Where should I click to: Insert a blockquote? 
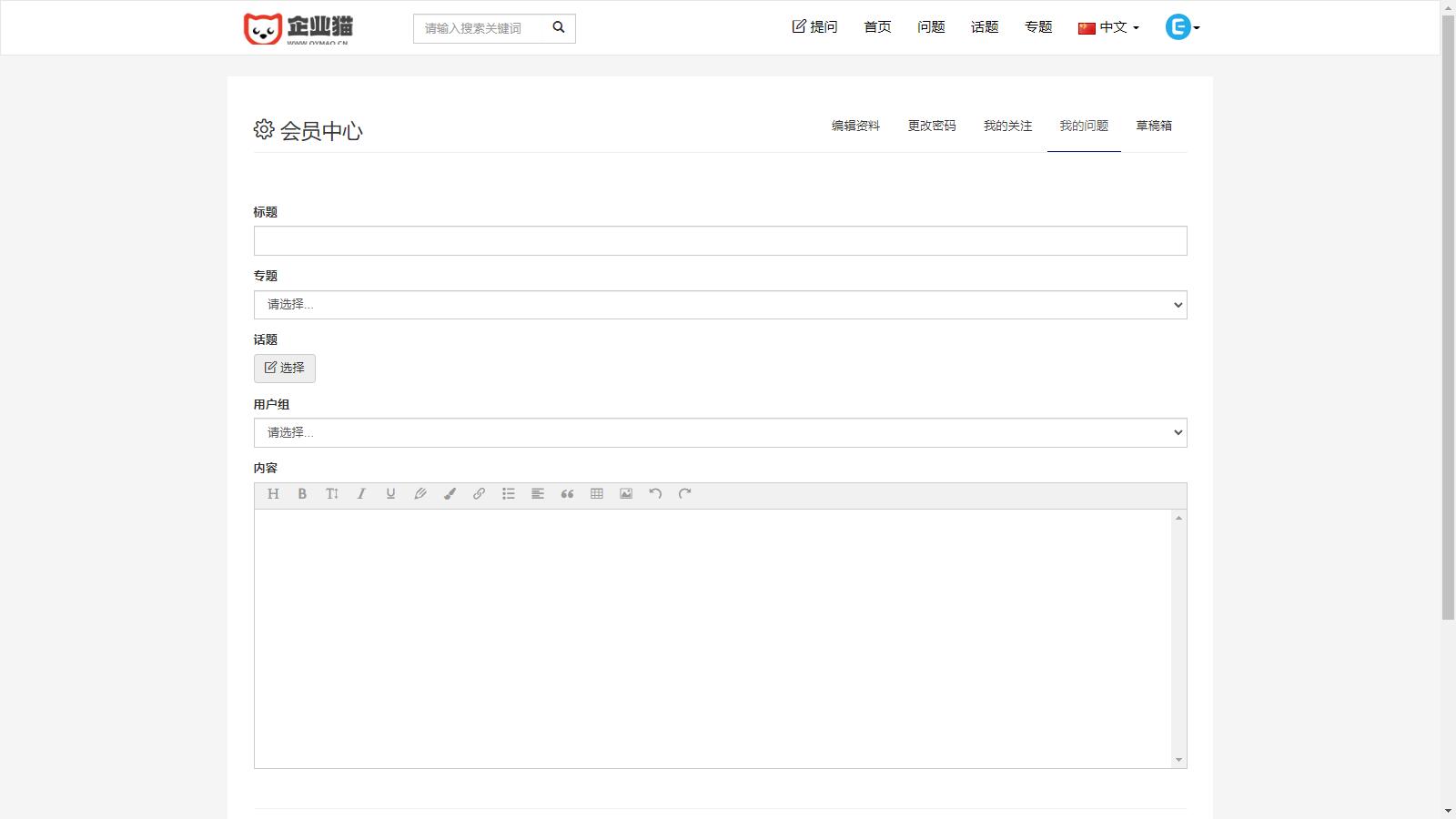pos(567,494)
